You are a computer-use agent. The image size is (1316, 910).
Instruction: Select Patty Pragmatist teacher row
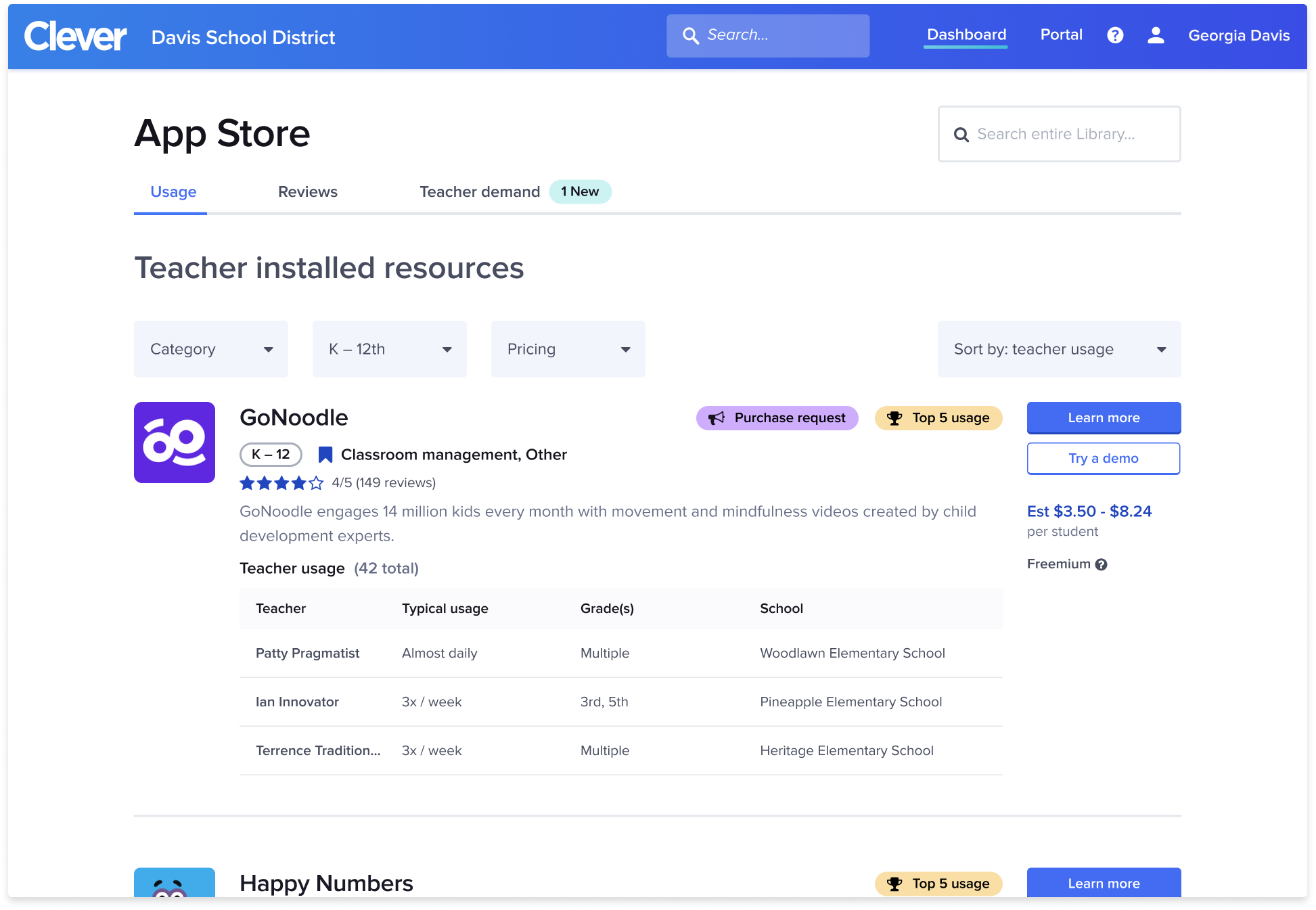point(621,654)
